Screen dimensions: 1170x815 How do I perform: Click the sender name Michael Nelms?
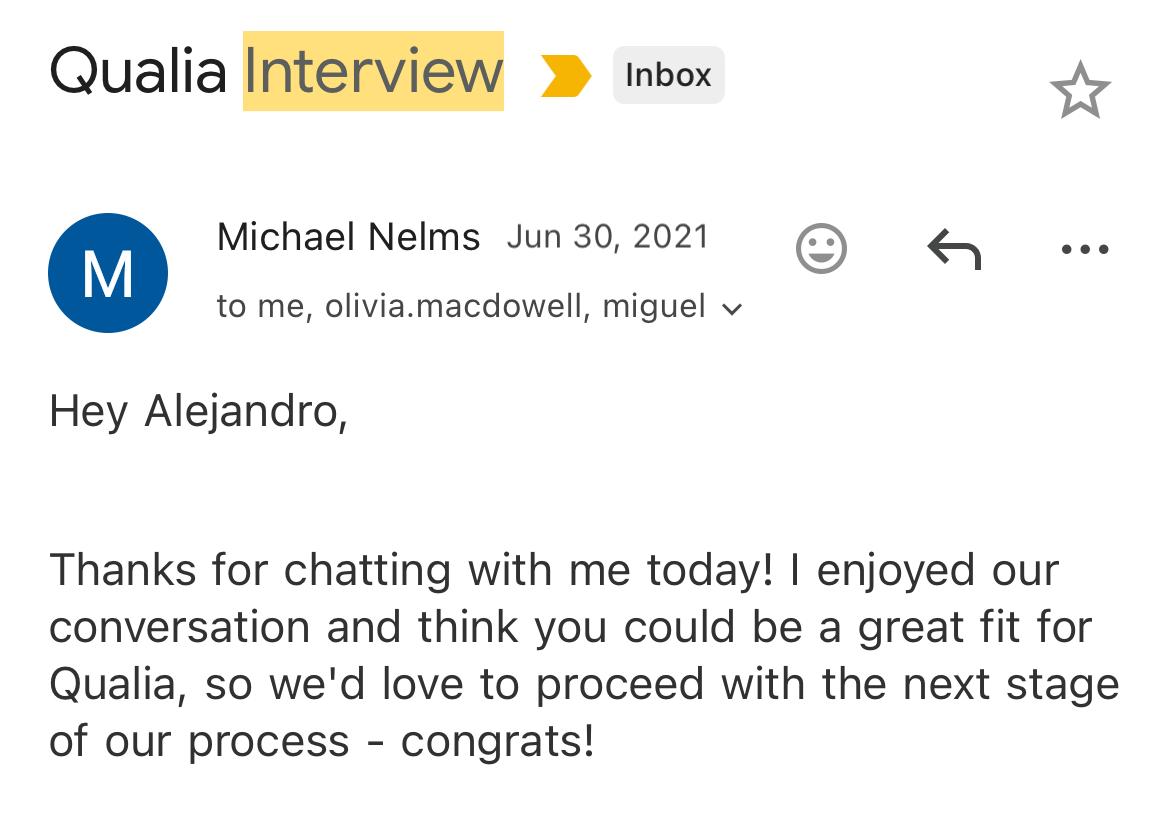[x=348, y=237]
